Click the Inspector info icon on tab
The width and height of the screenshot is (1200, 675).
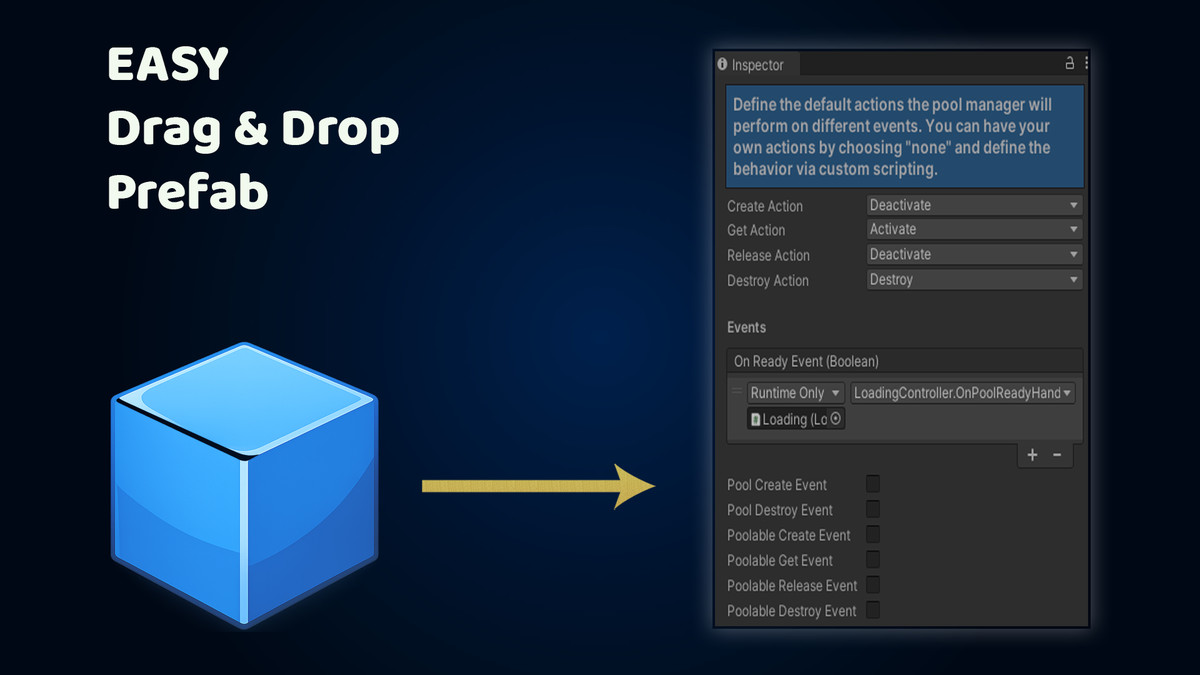tap(723, 64)
